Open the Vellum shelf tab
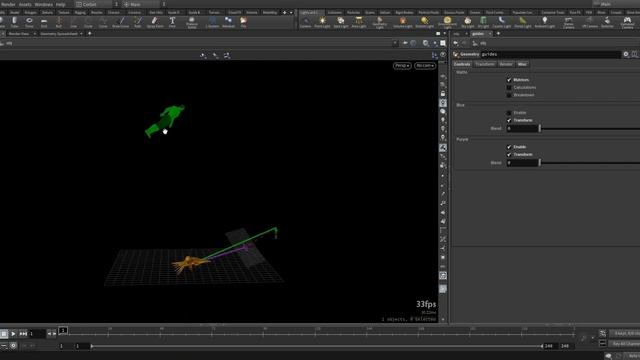Image resolution: width=640 pixels, height=360 pixels. tap(385, 13)
